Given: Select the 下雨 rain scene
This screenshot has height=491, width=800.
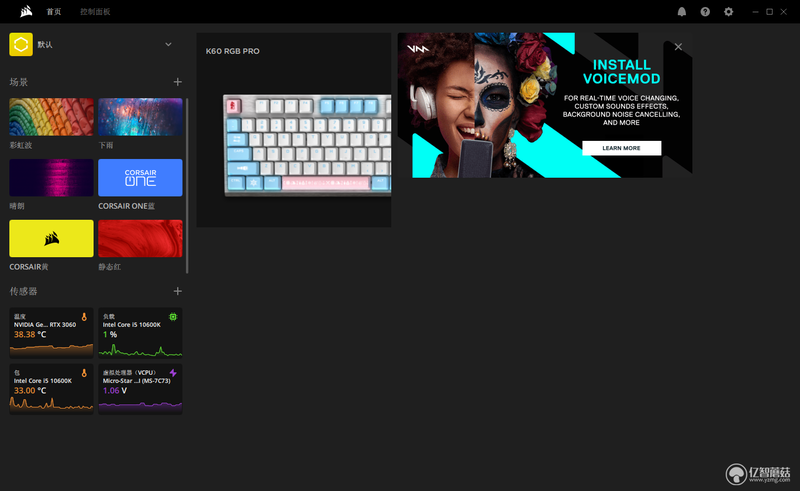Looking at the screenshot, I should tap(140, 117).
